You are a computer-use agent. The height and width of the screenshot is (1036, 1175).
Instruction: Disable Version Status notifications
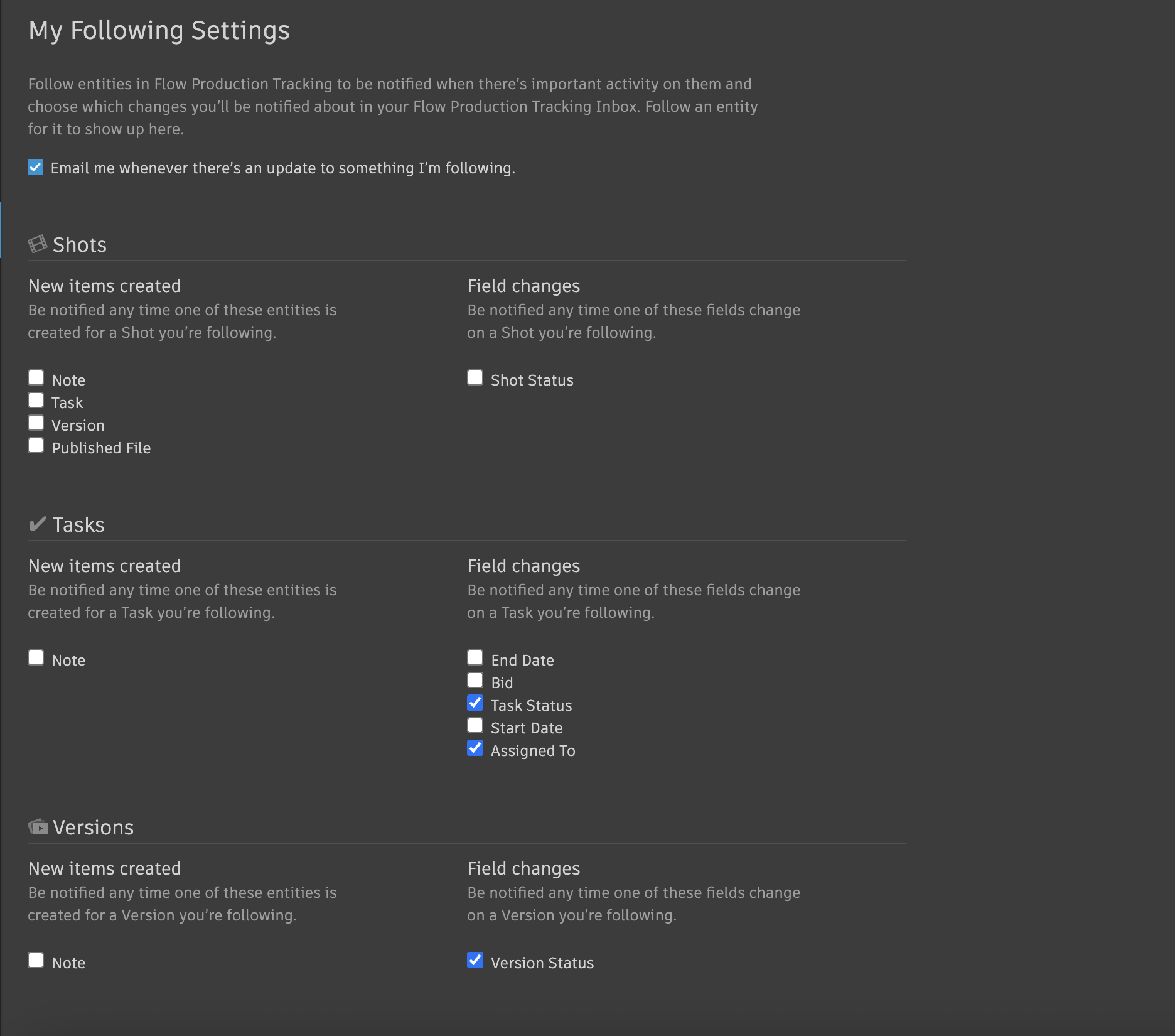475,961
